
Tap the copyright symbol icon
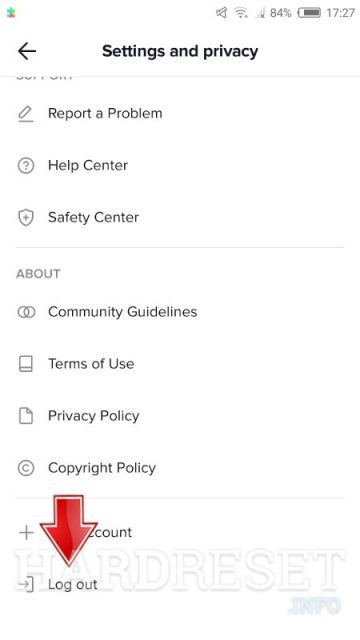point(26,468)
